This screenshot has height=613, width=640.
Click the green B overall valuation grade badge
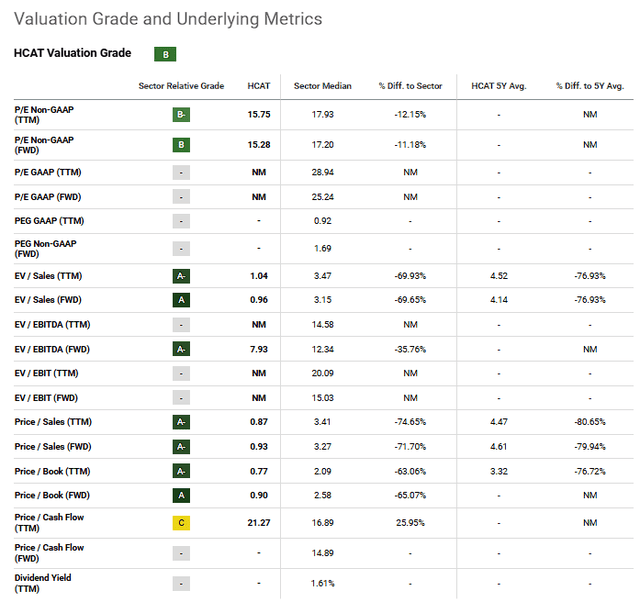point(164,54)
